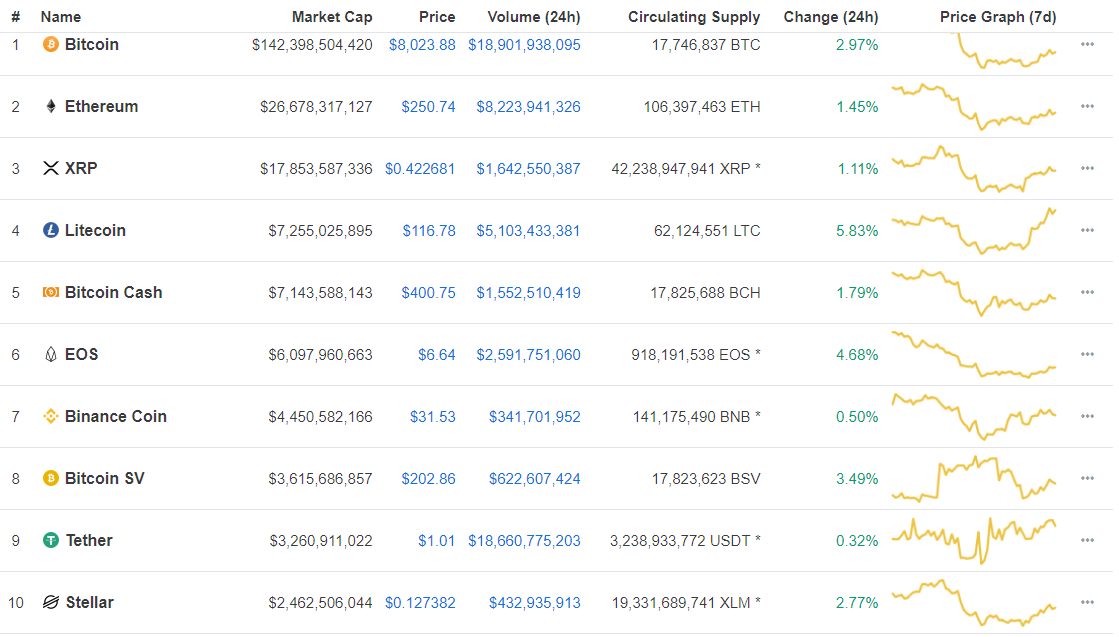
Task: Click the Stellar logo icon
Action: tap(51, 603)
